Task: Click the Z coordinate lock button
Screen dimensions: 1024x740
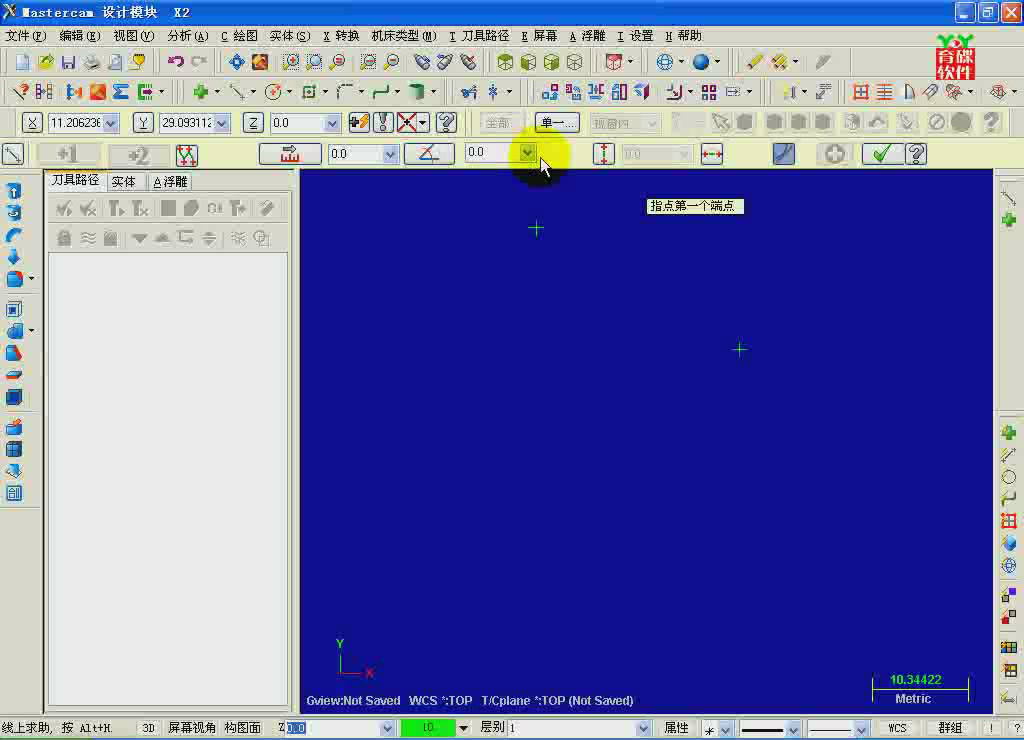Action: coord(253,122)
